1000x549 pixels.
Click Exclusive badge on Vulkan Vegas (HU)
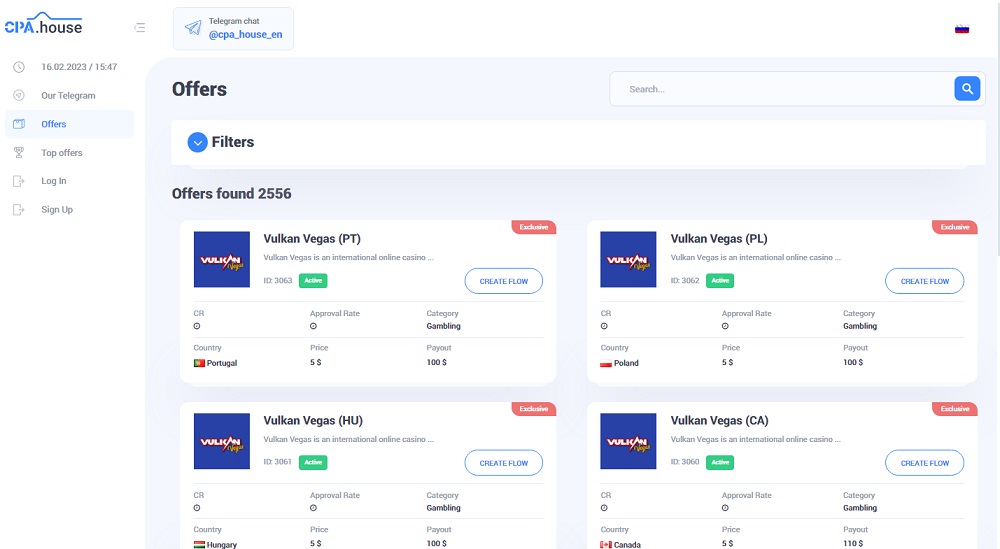[534, 409]
